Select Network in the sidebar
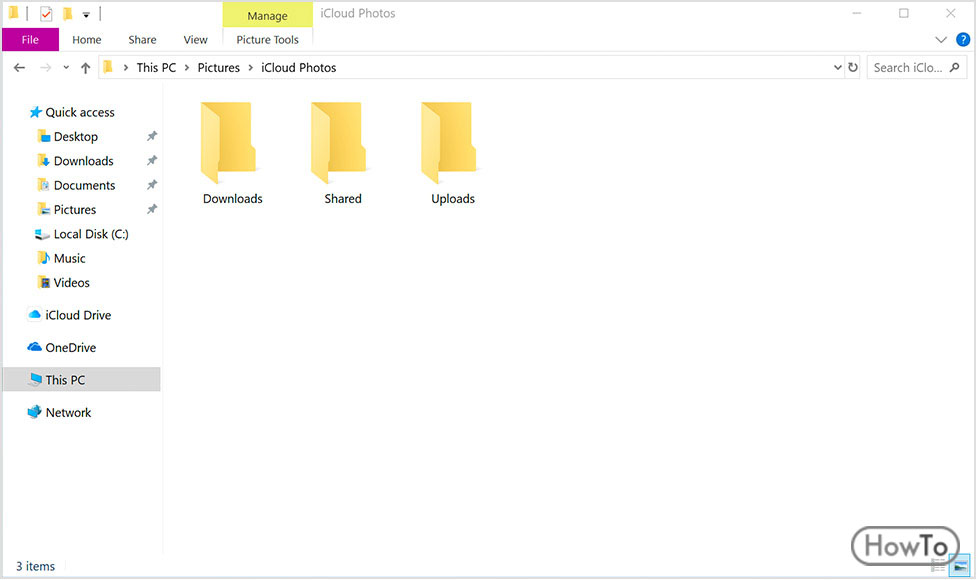The image size is (976, 580). click(59, 413)
